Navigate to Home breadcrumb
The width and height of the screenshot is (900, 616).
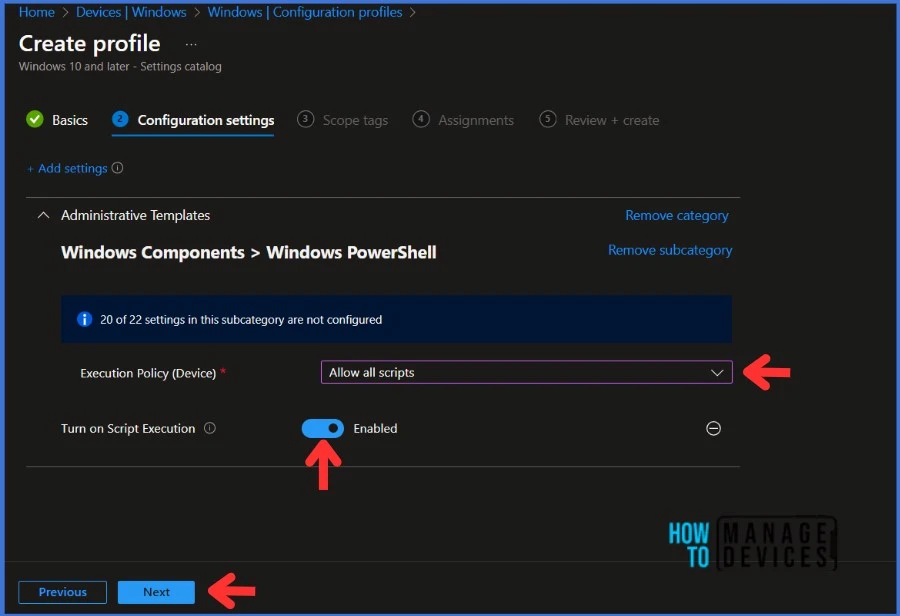coord(37,12)
